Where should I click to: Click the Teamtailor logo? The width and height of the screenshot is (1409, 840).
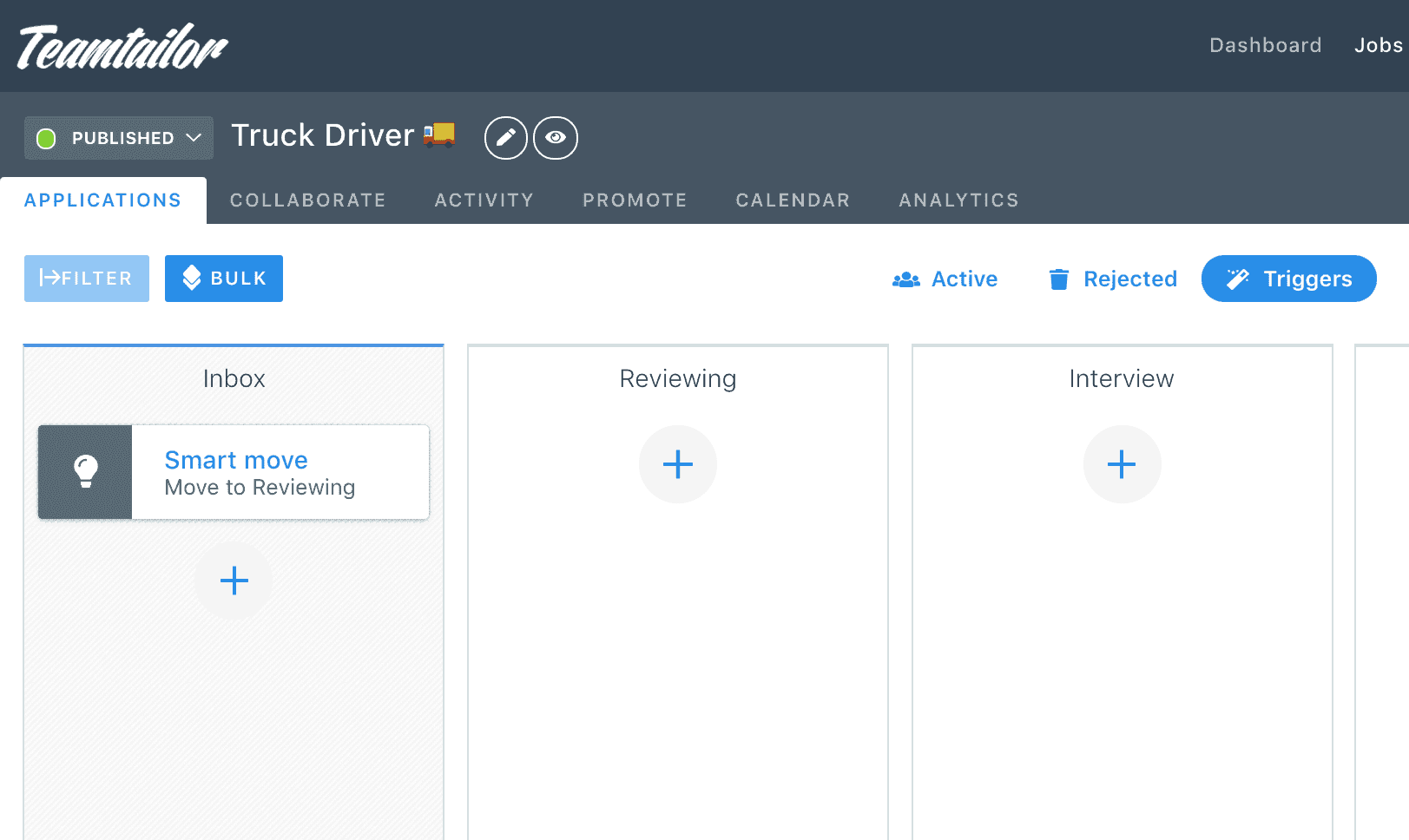[122, 47]
